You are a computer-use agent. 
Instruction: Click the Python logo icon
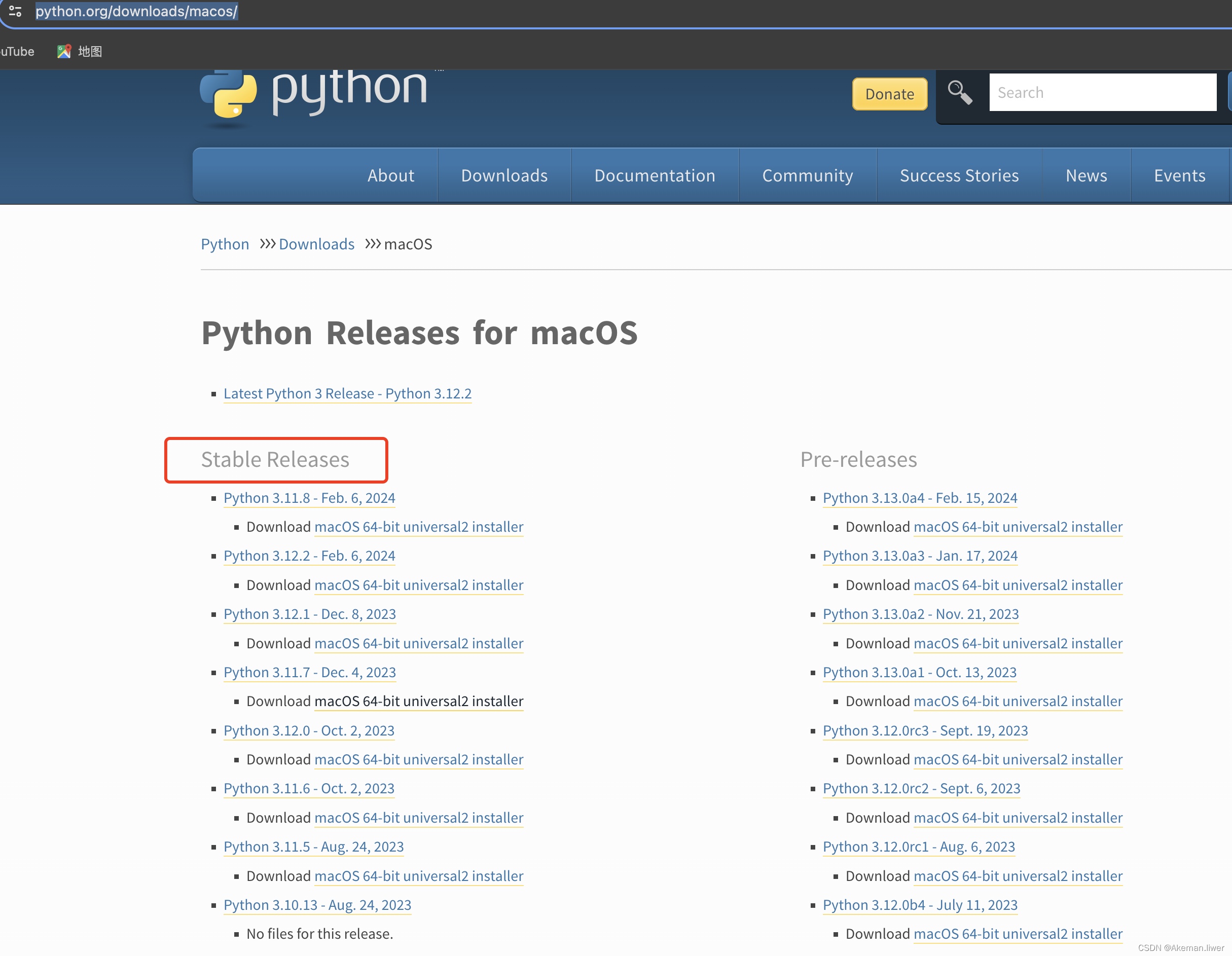pos(228,95)
